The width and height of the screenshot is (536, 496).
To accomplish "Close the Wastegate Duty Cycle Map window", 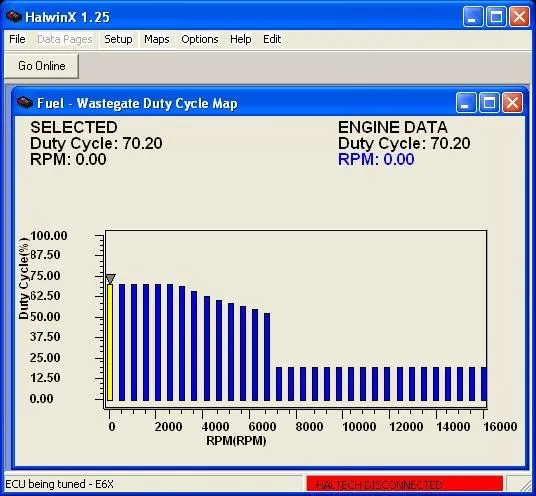I will tap(512, 103).
